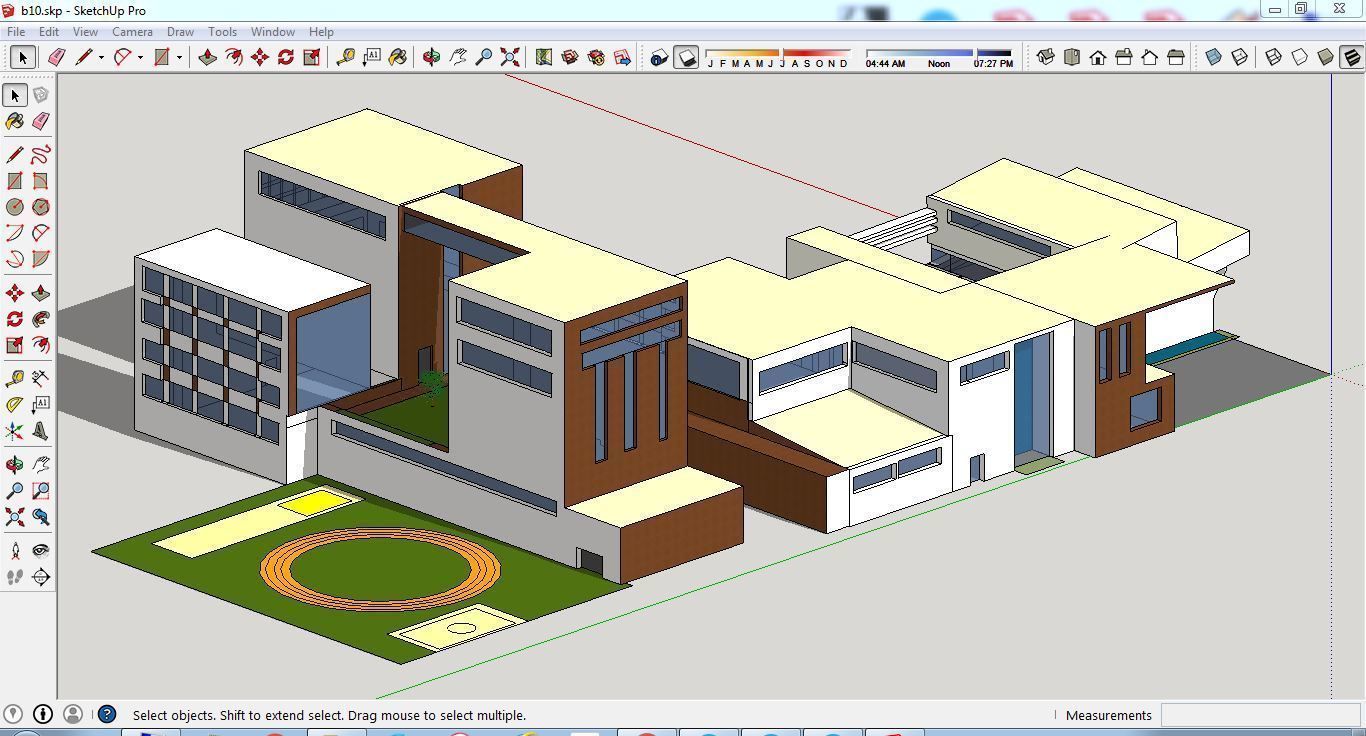
Task: Select the Circle tool
Action: pyautogui.click(x=15, y=207)
